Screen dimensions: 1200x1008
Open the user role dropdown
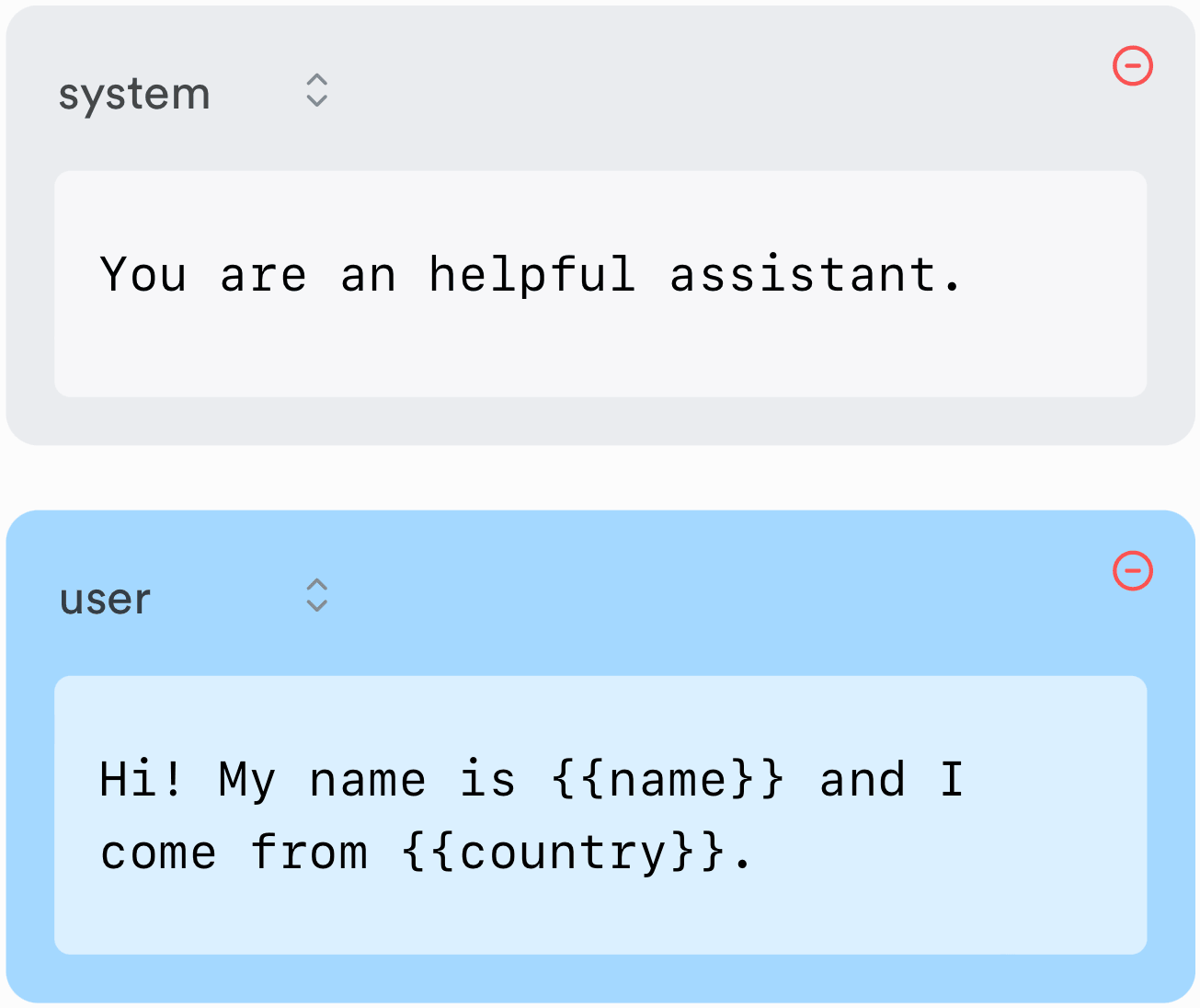point(194,597)
